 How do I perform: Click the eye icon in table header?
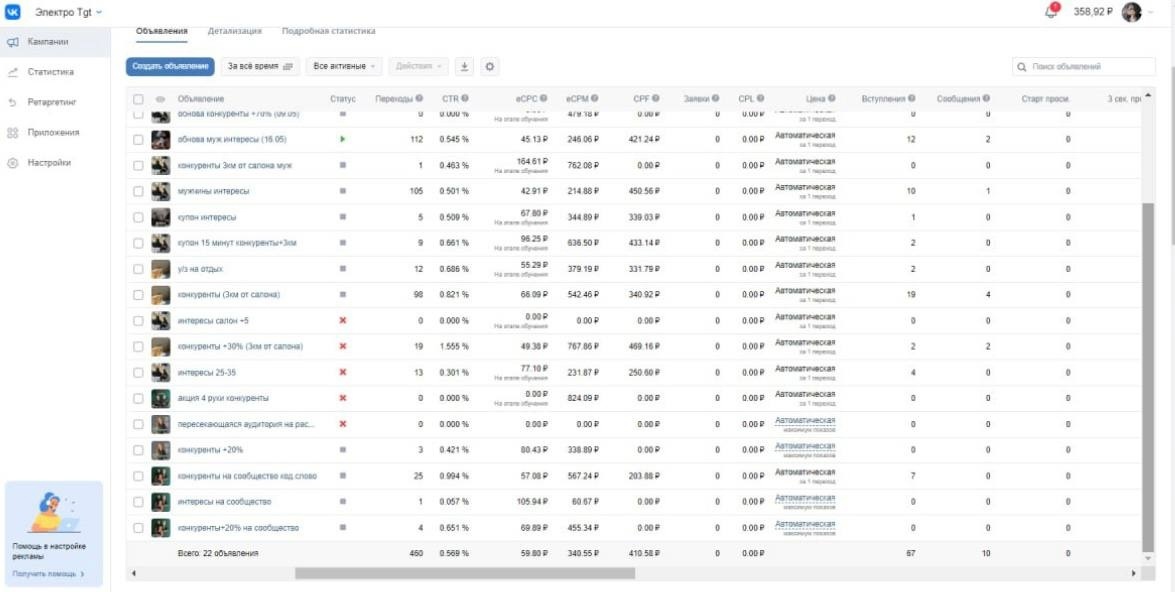pos(160,99)
